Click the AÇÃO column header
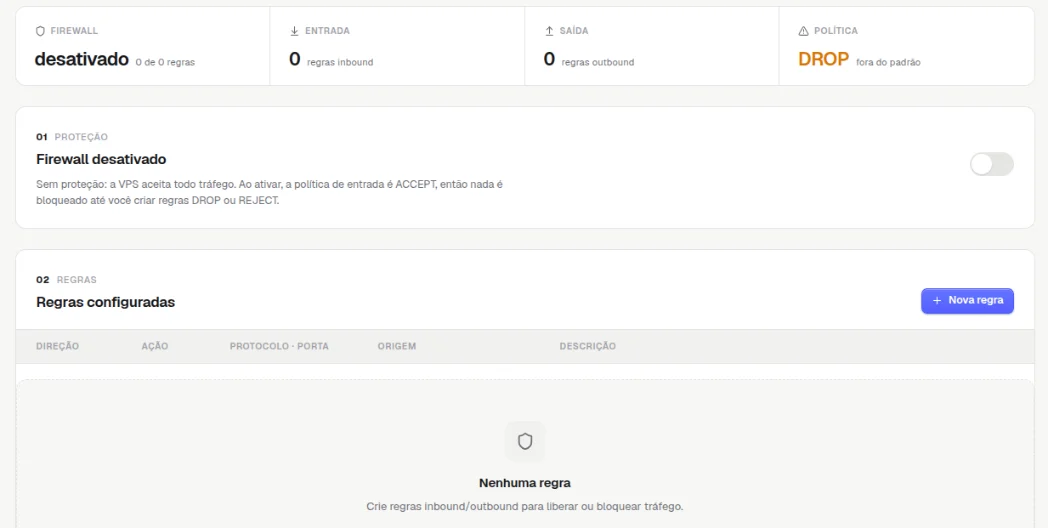This screenshot has height=528, width=1048. pyautogui.click(x=155, y=346)
